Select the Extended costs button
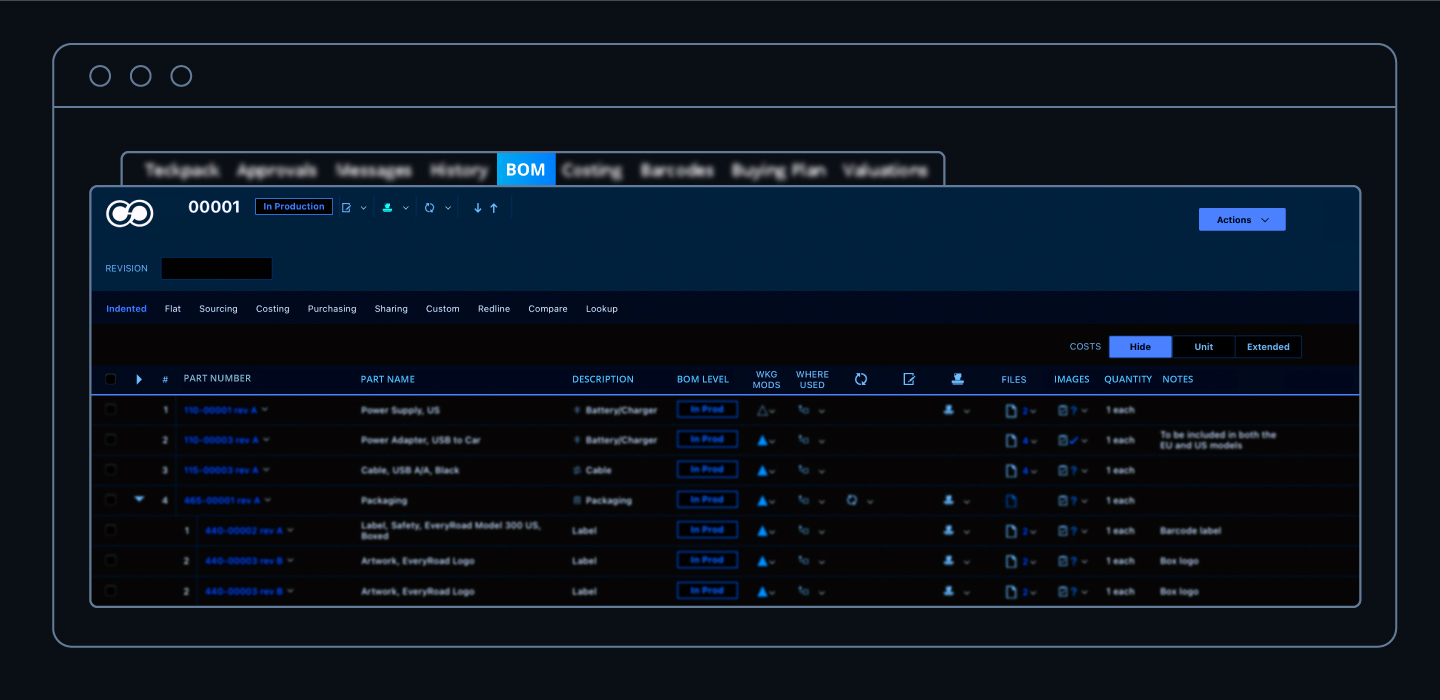 [x=1268, y=347]
